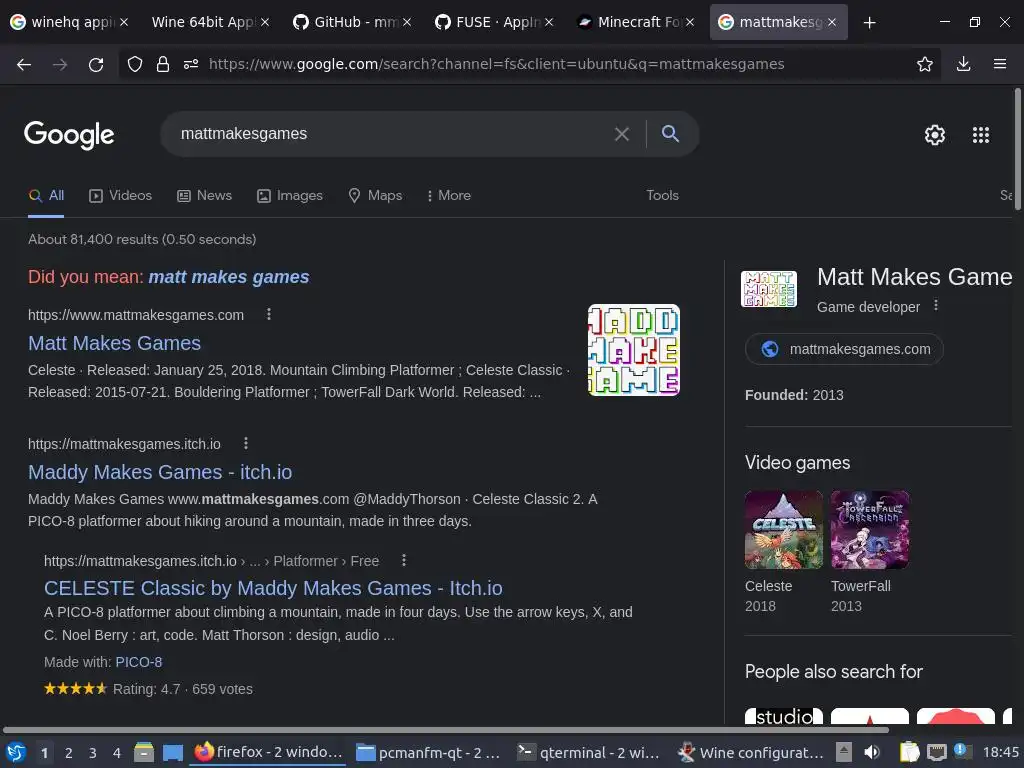The image size is (1024, 768).
Task: Bring up the firefox taskbar windows
Action: click(269, 752)
